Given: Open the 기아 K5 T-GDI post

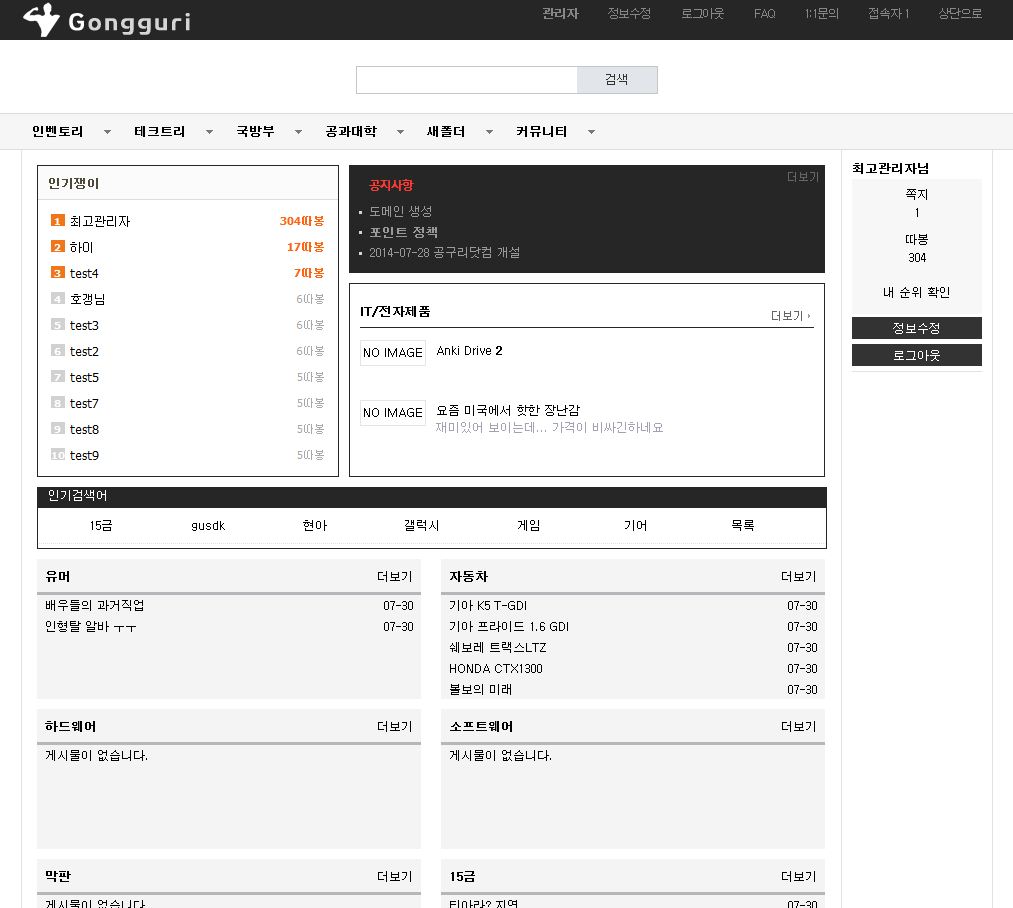Looking at the screenshot, I should 488,606.
